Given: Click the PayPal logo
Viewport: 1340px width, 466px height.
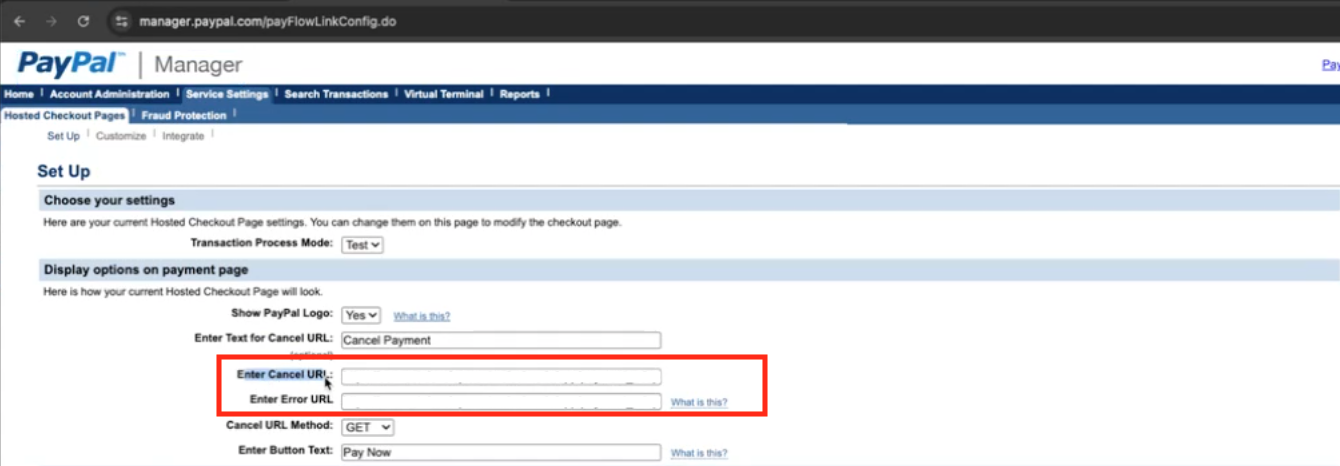Looking at the screenshot, I should click(70, 64).
